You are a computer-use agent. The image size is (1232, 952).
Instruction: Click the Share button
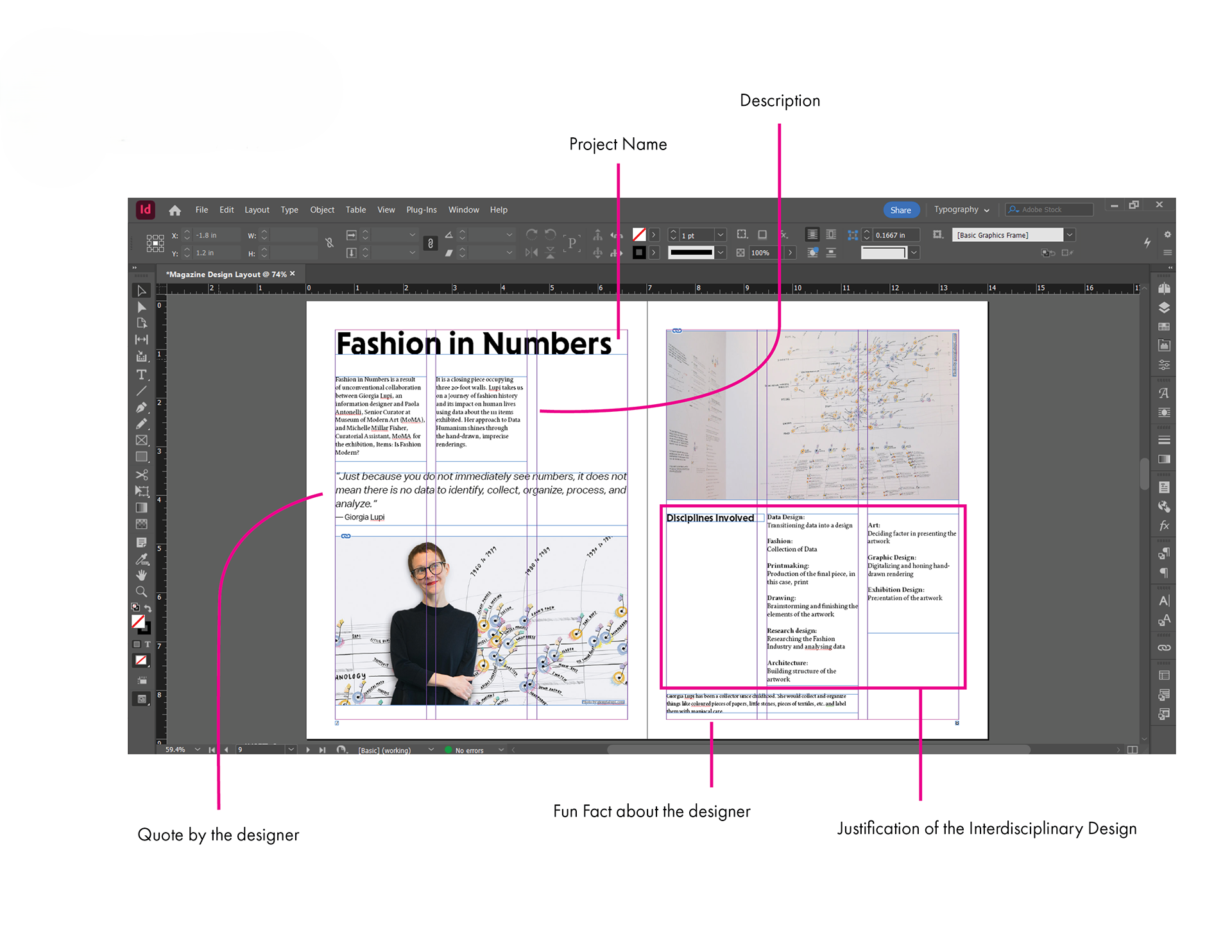tap(900, 210)
